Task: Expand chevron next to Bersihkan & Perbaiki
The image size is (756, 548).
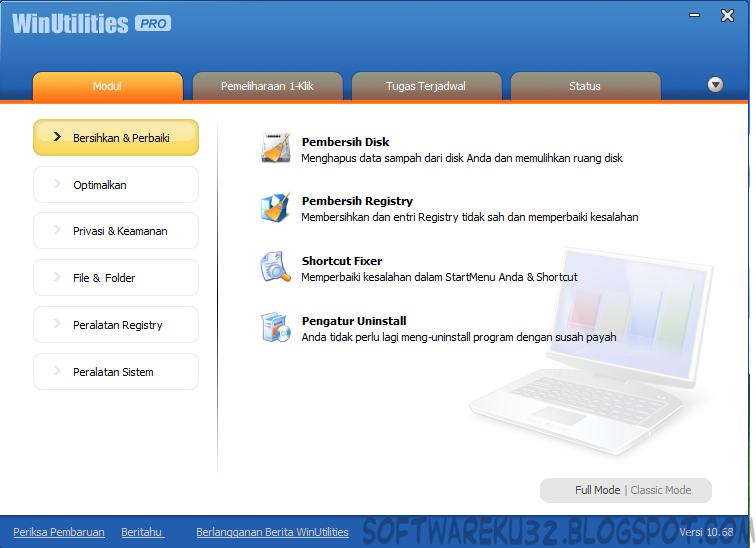Action: click(57, 137)
